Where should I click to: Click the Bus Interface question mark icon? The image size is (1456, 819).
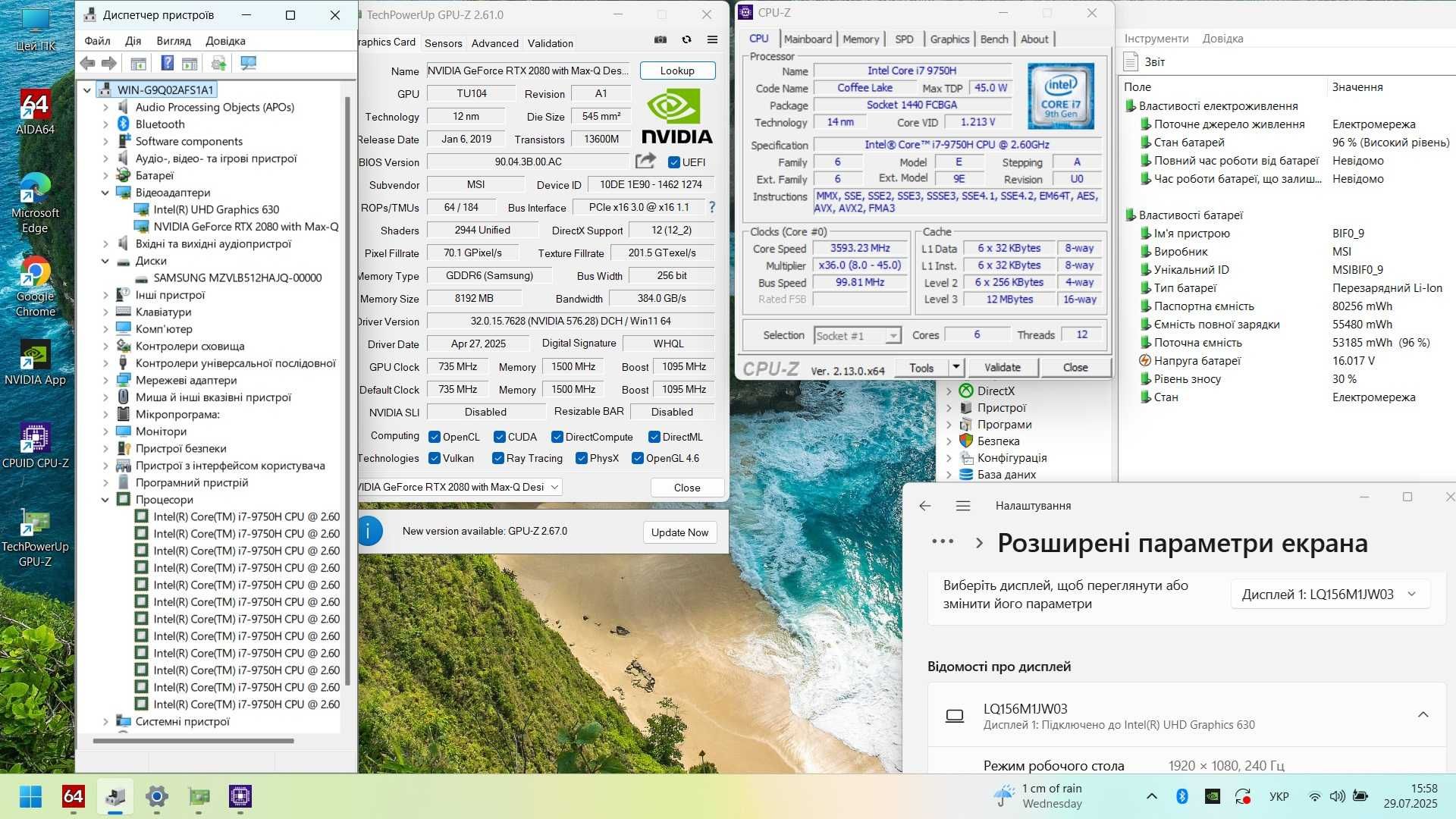point(711,207)
